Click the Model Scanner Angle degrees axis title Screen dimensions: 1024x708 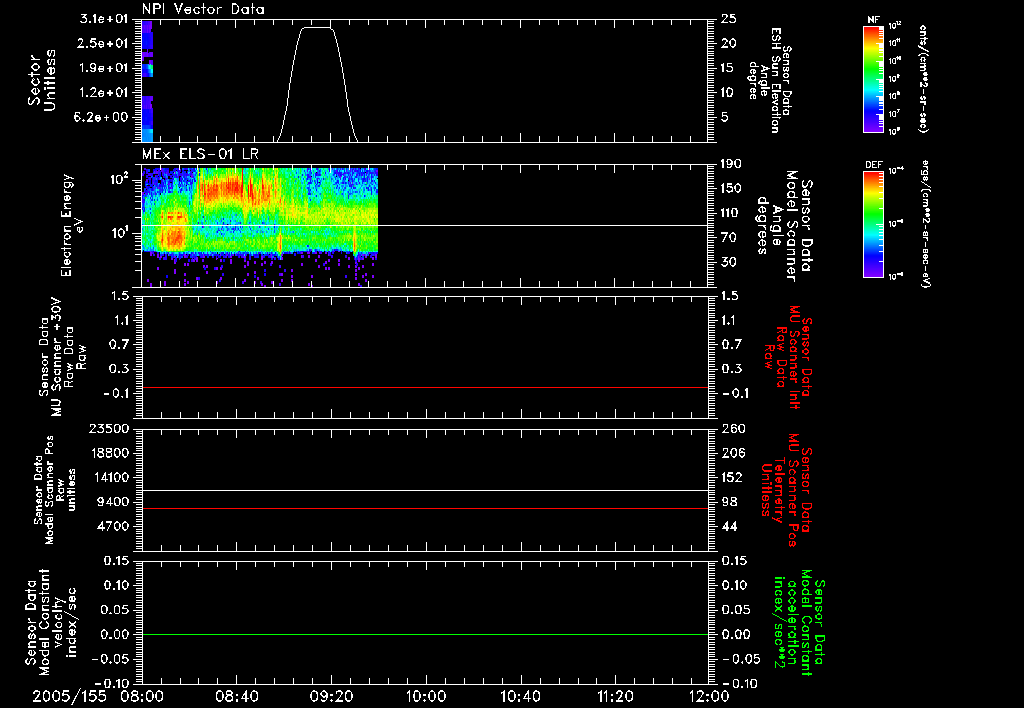(786, 226)
